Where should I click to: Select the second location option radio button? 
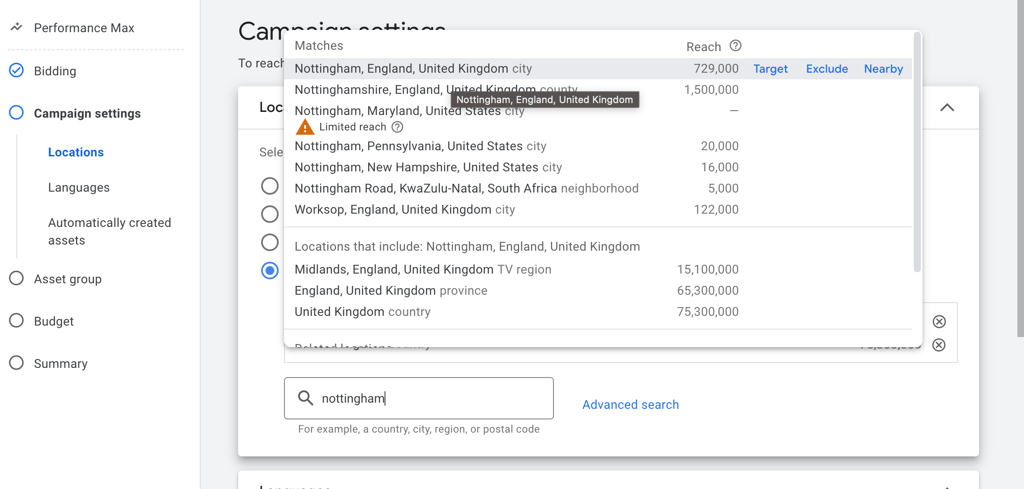(x=270, y=214)
